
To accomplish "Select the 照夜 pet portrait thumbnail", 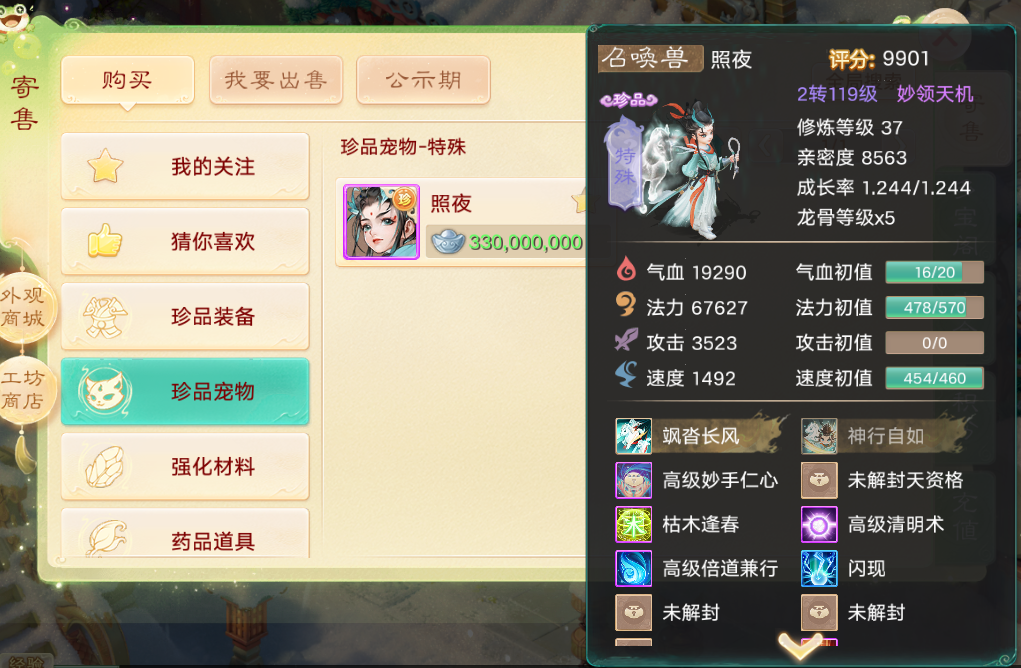I will pyautogui.click(x=382, y=222).
